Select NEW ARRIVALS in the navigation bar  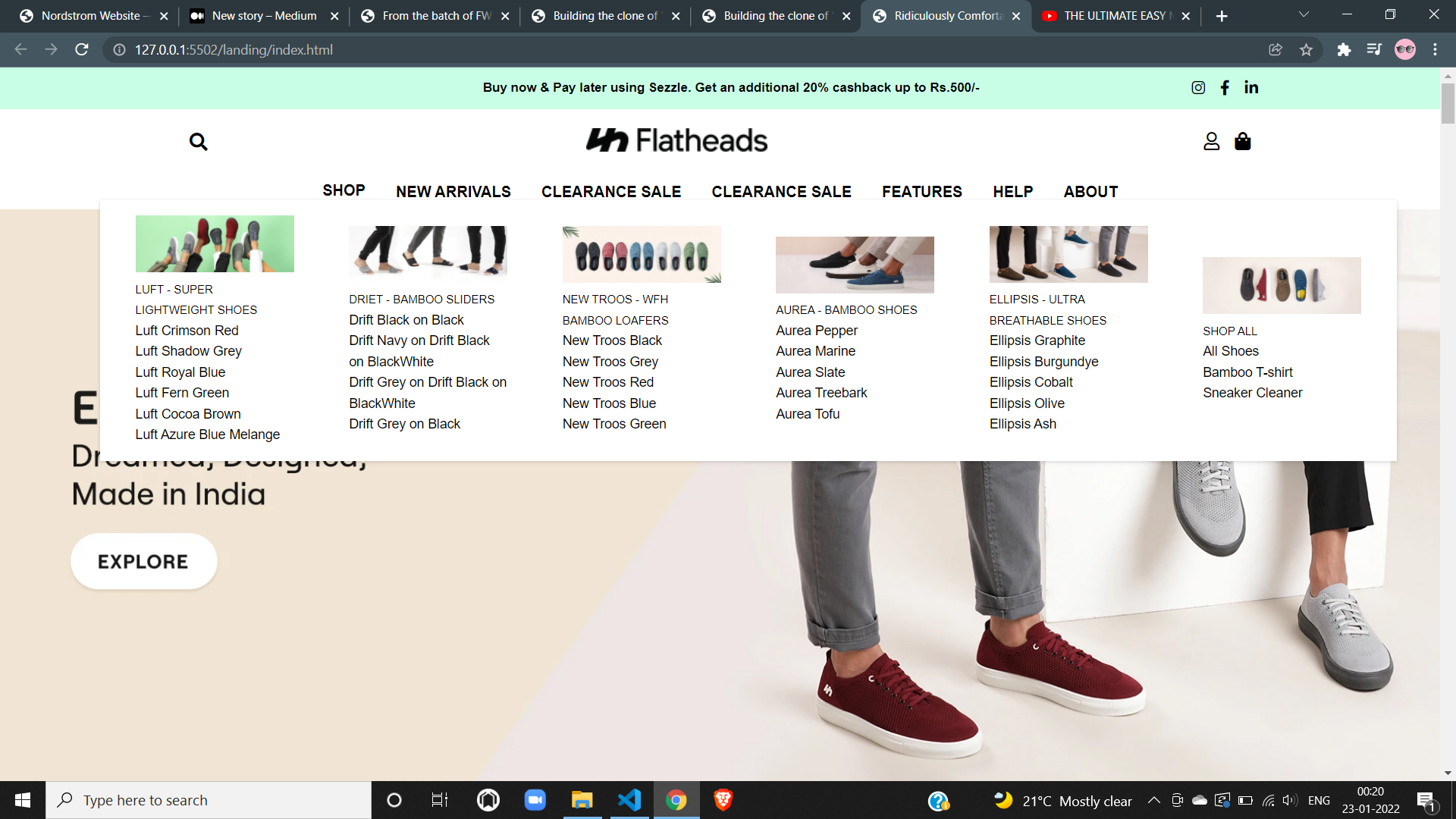click(453, 192)
